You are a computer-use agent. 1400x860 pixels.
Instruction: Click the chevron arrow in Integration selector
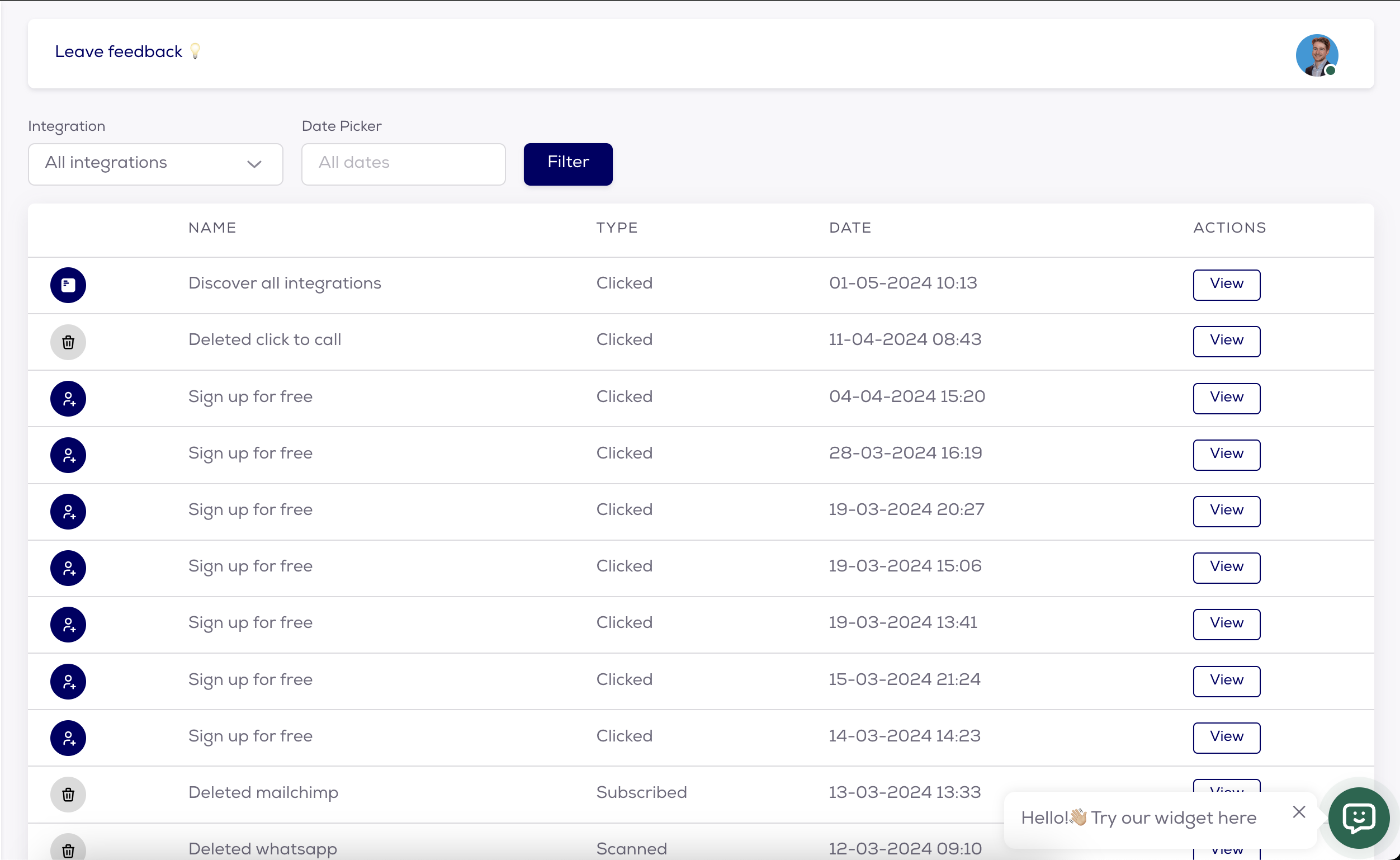[254, 164]
